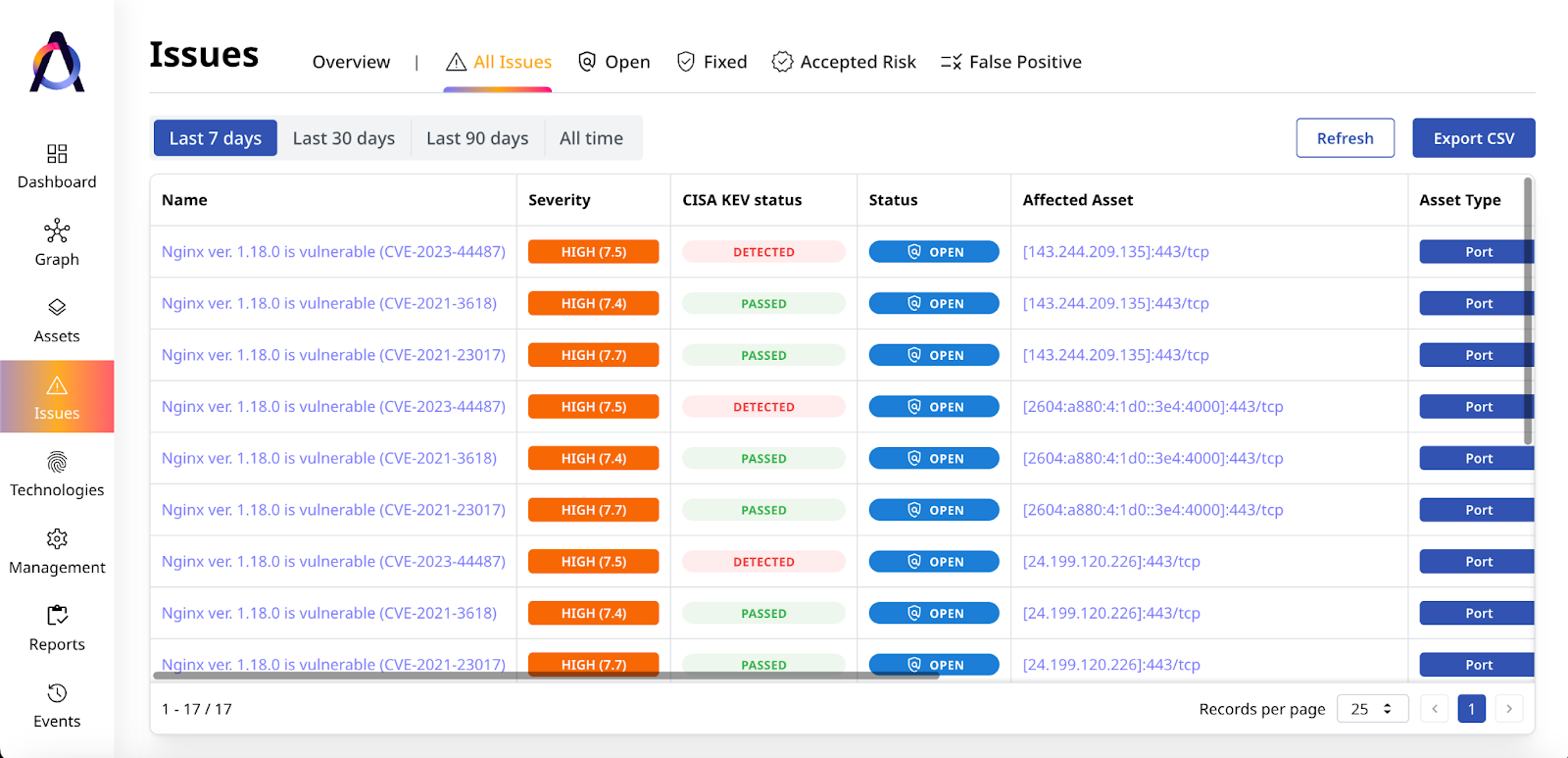Click the False Positive list-x icon
The height and width of the screenshot is (758, 1568).
[951, 62]
